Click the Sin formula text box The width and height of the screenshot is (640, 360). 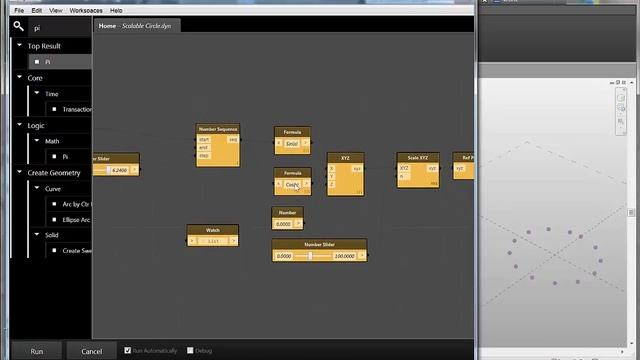(x=292, y=144)
